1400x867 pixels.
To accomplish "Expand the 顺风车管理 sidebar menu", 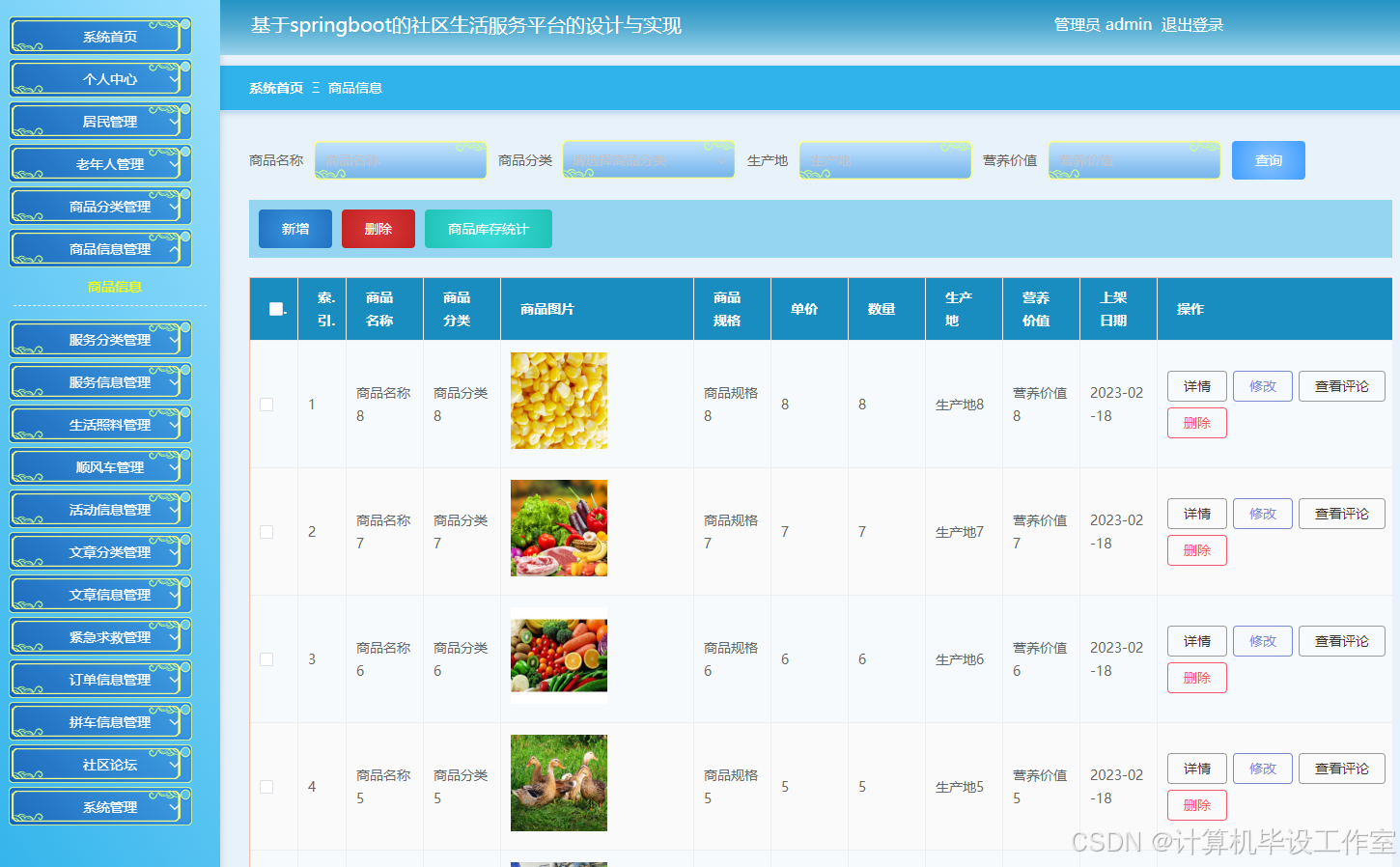I will 100,466.
